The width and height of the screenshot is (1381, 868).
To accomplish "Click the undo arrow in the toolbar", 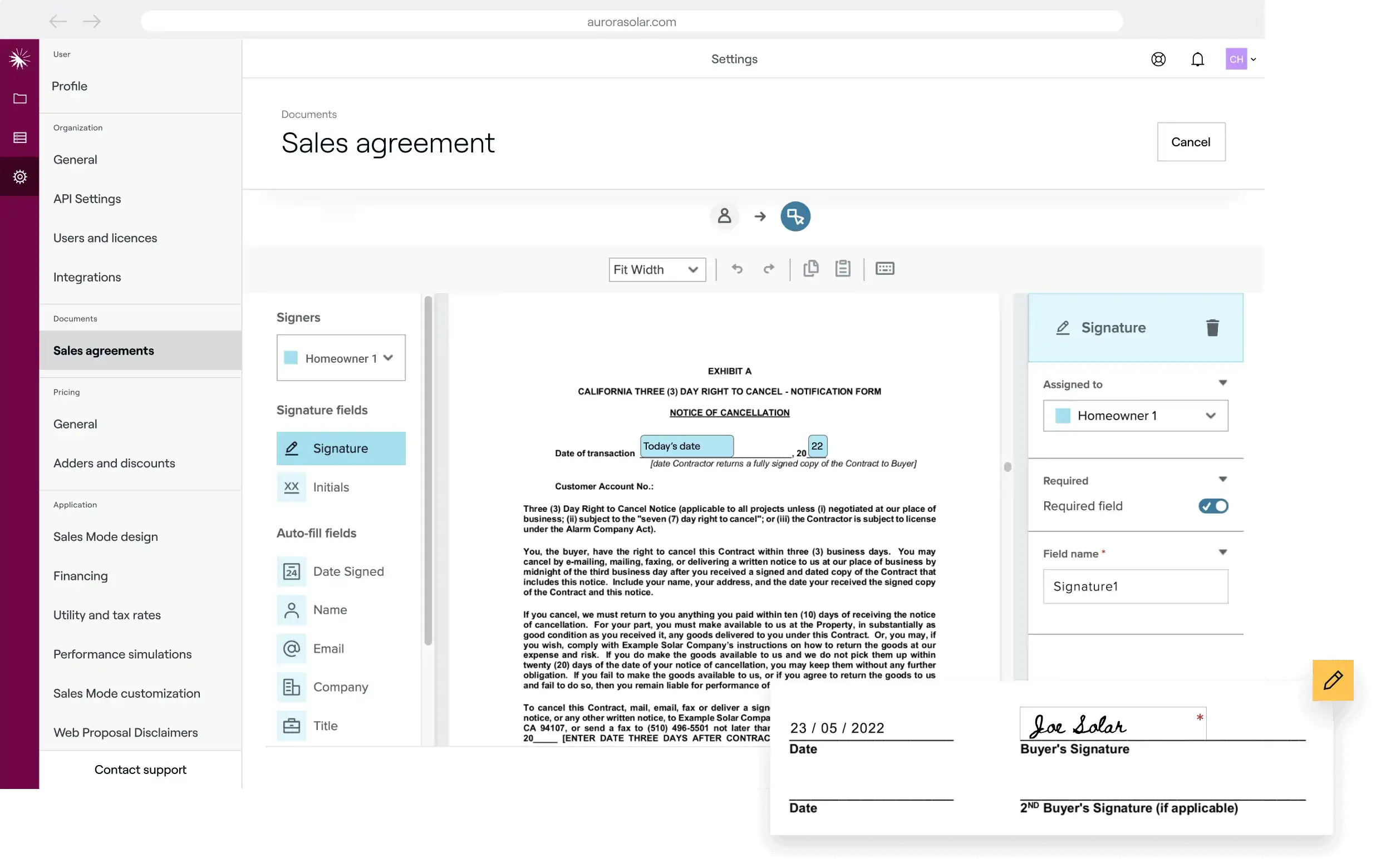I will tap(737, 269).
